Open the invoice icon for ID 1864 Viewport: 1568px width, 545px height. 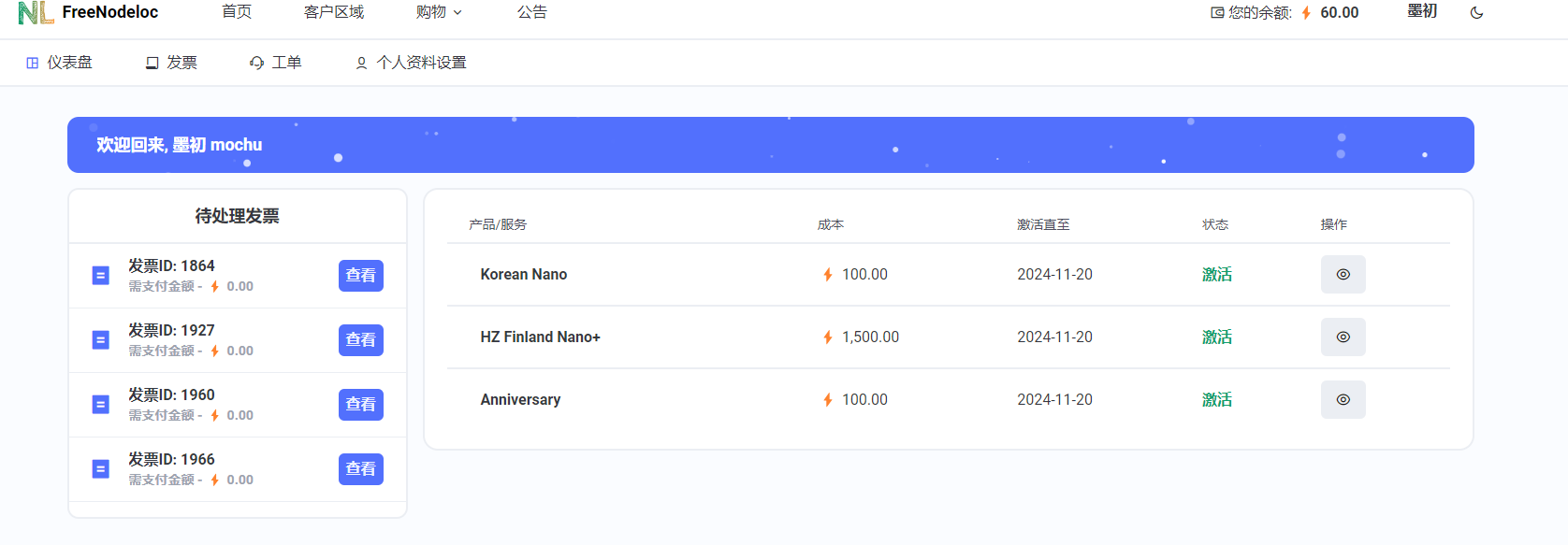tap(101, 276)
